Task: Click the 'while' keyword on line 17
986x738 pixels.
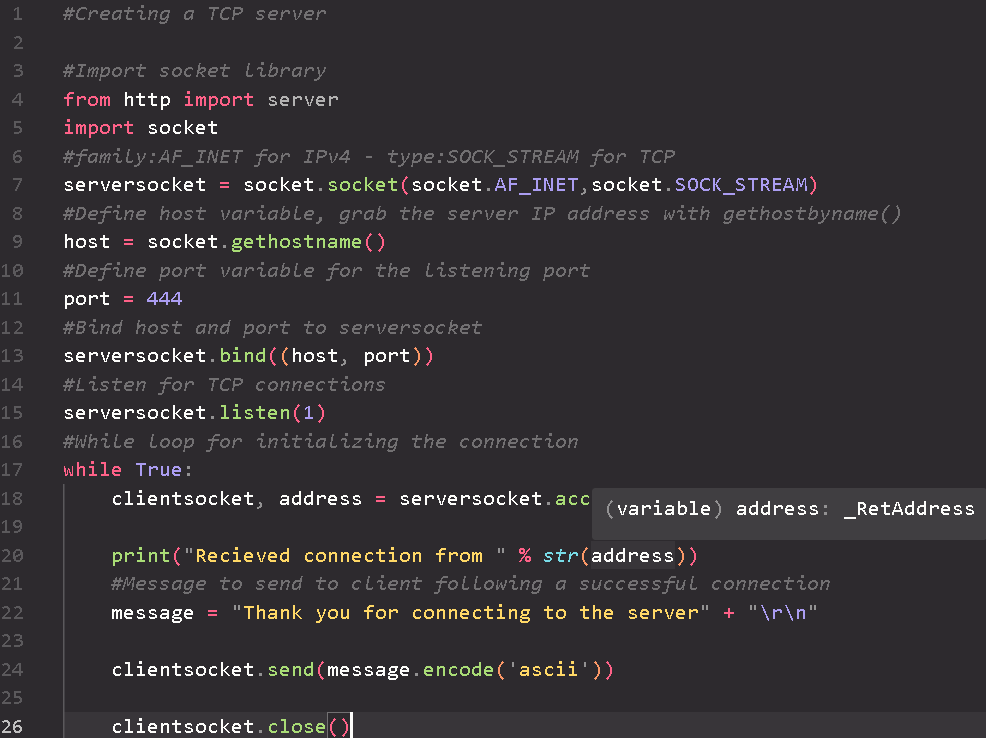Action: click(x=92, y=470)
